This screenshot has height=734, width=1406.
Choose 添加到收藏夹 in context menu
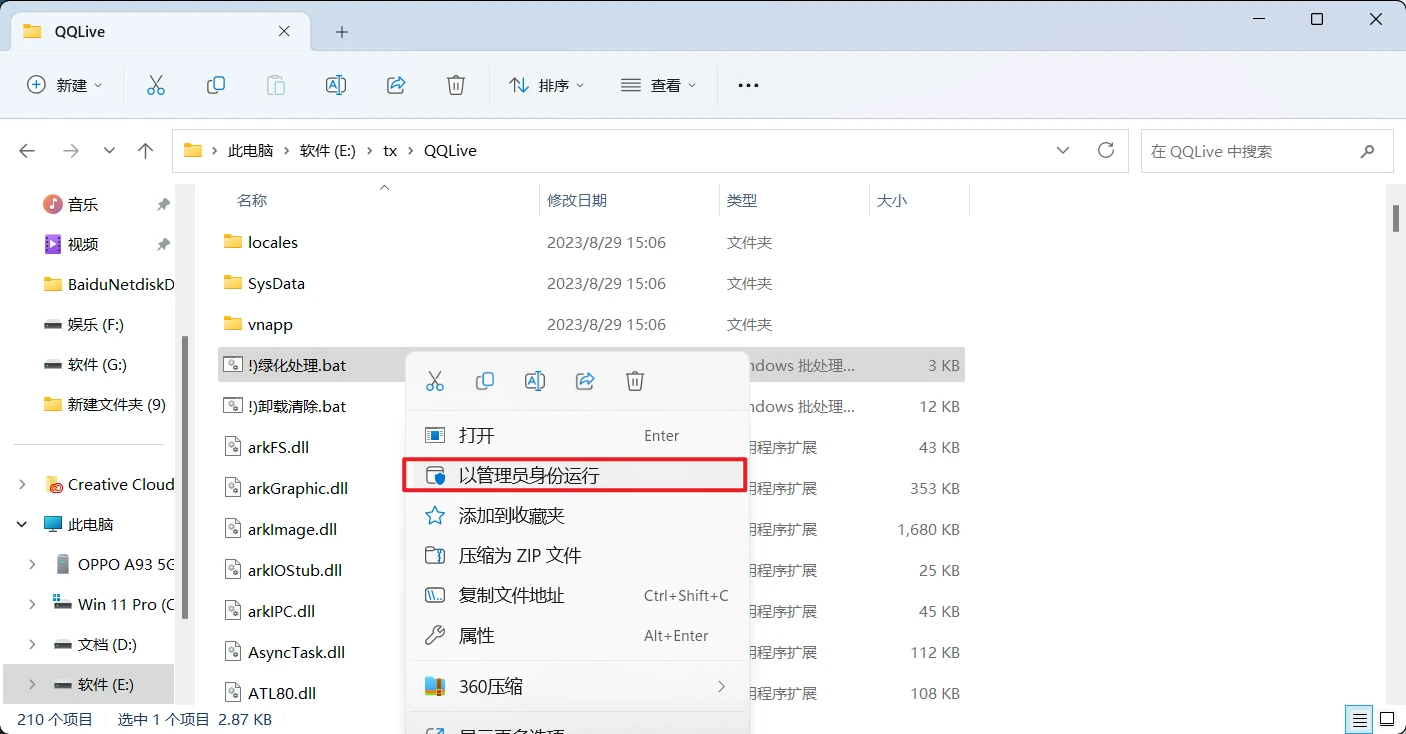[576, 516]
